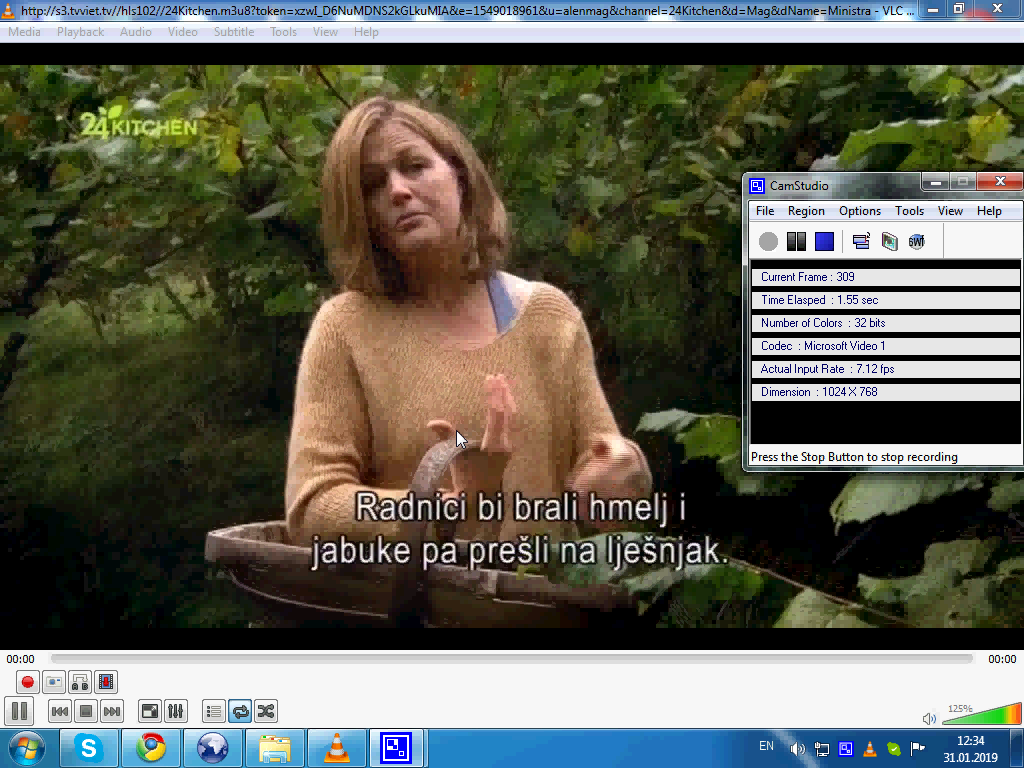Expand the CamStudio Tools menu

pyautogui.click(x=909, y=211)
